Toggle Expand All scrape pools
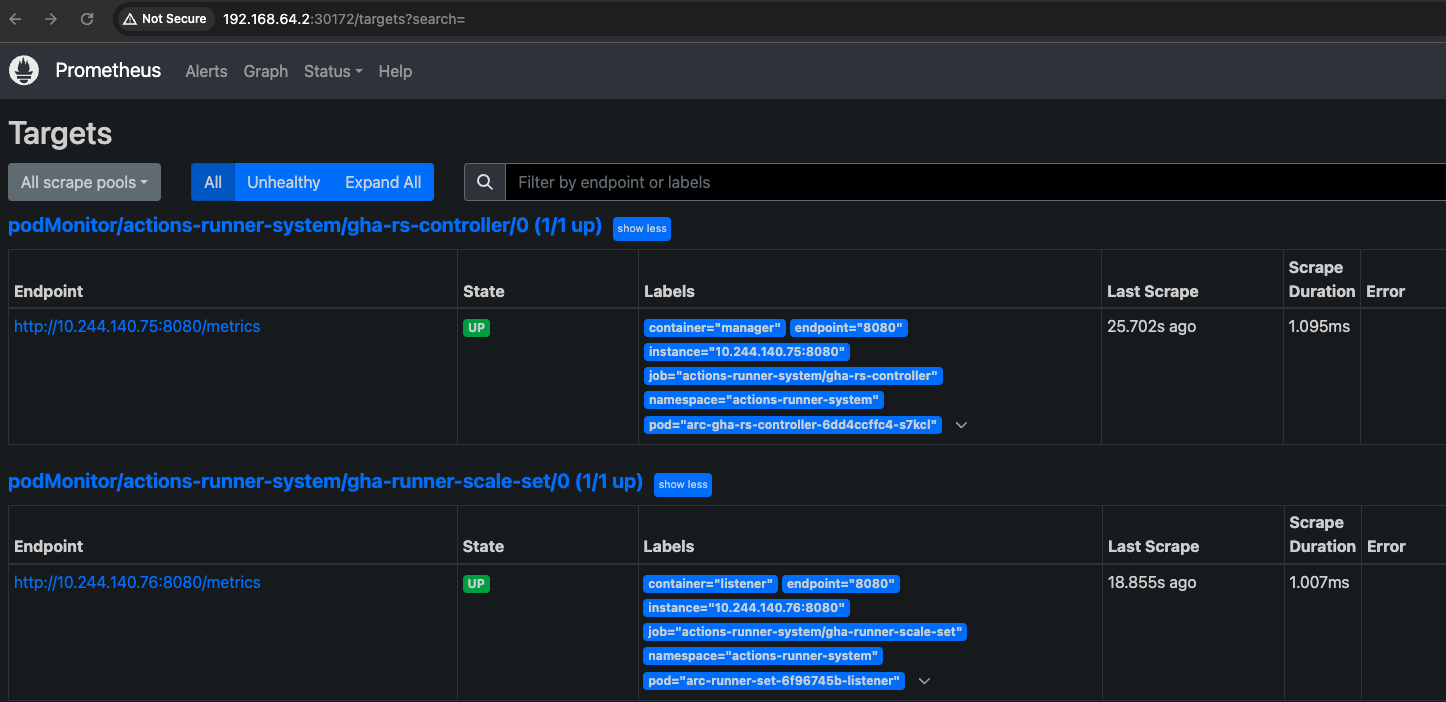Screen dimensions: 1446x702 pos(383,182)
